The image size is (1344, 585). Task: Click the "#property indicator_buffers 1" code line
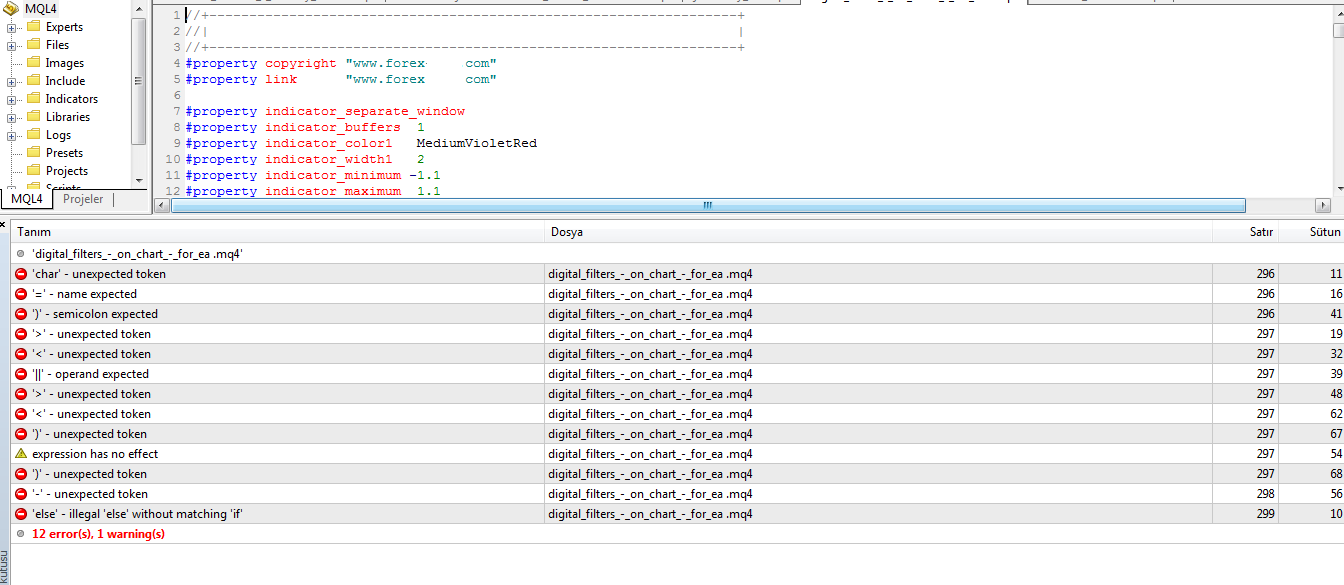pyautogui.click(x=305, y=127)
